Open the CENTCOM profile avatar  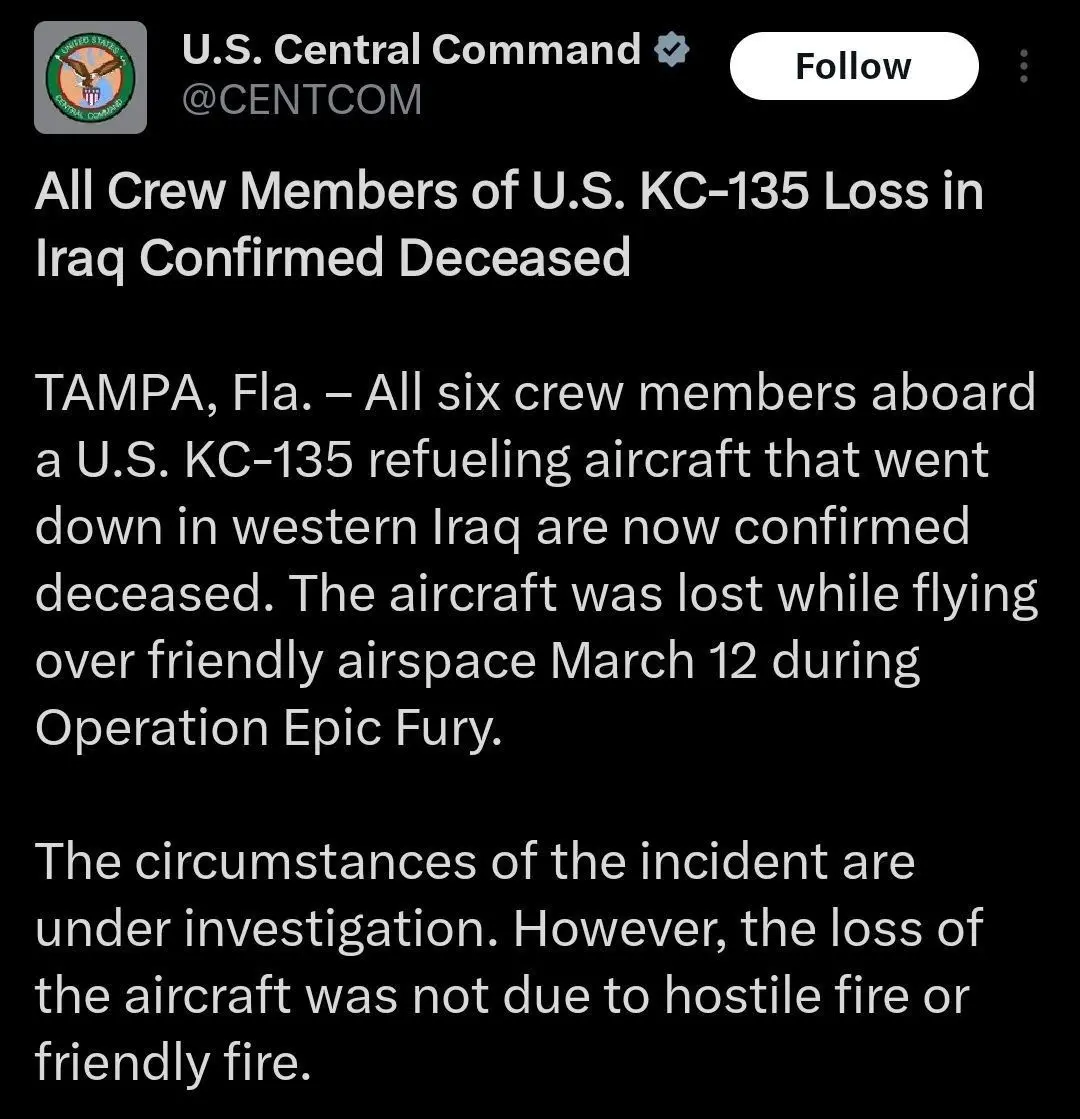pos(90,77)
